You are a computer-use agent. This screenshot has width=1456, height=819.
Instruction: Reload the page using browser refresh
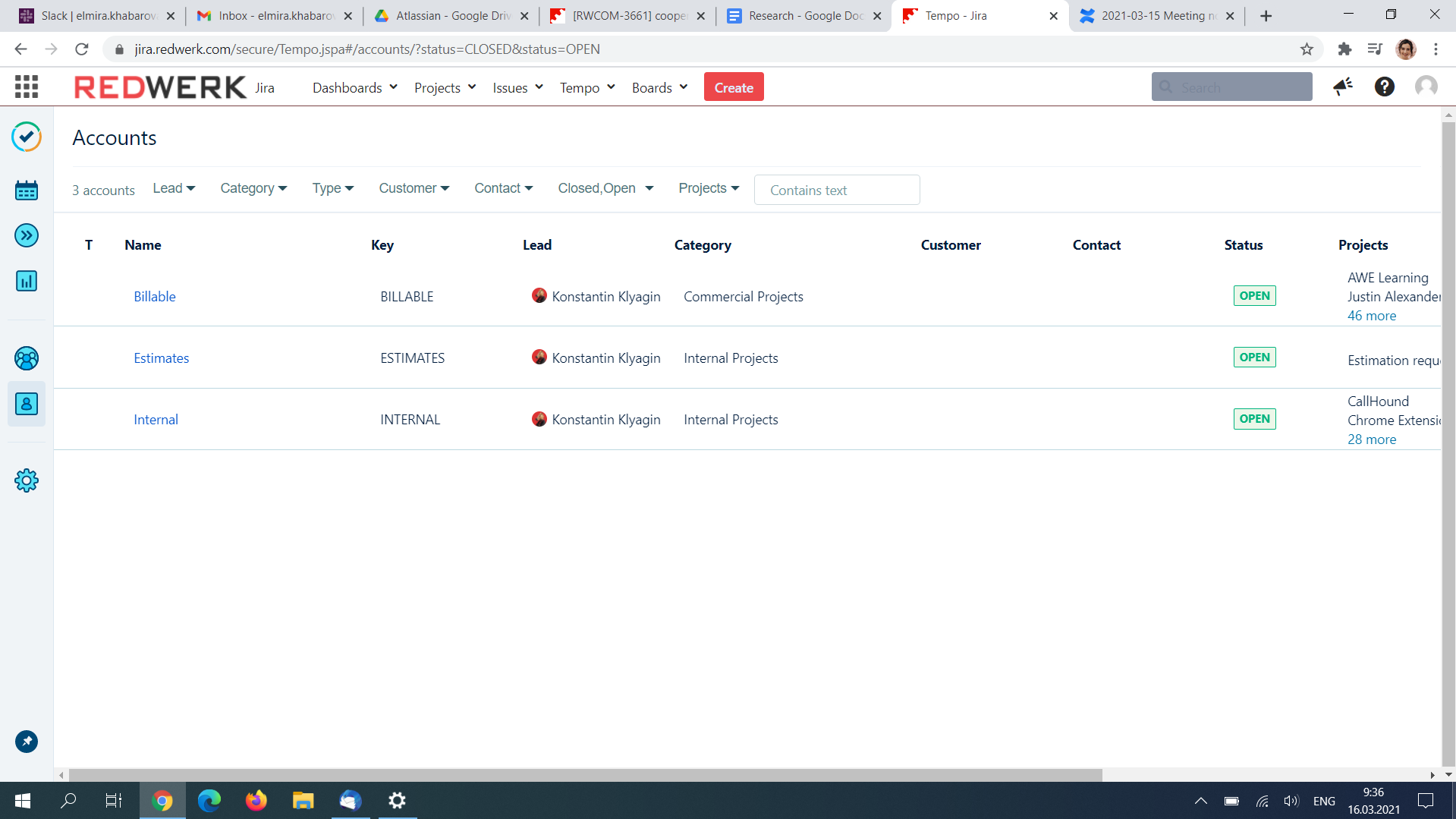82,49
